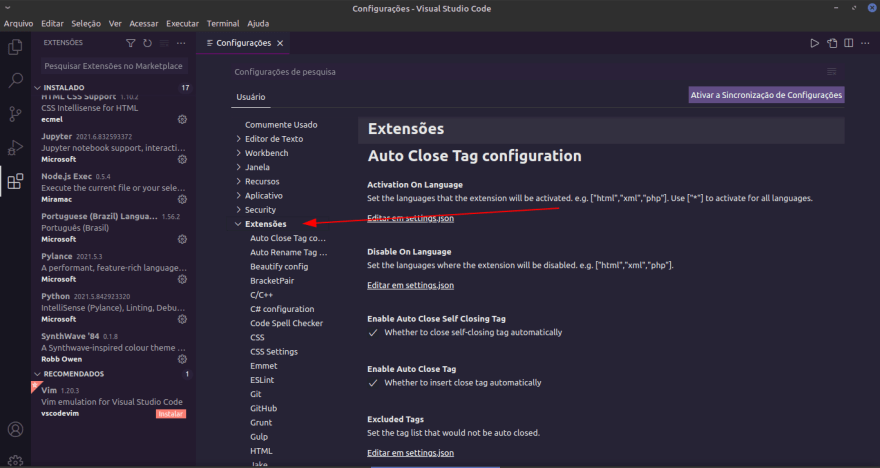Open the Accounts icon in the activity bar
Screen dimensions: 880x468
[x=15, y=429]
